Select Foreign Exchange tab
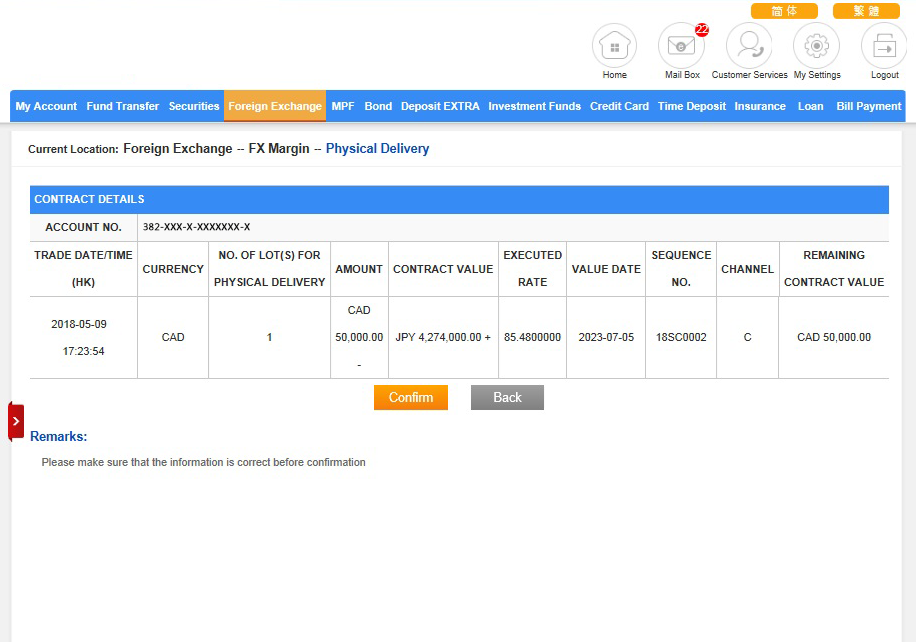 (x=275, y=106)
